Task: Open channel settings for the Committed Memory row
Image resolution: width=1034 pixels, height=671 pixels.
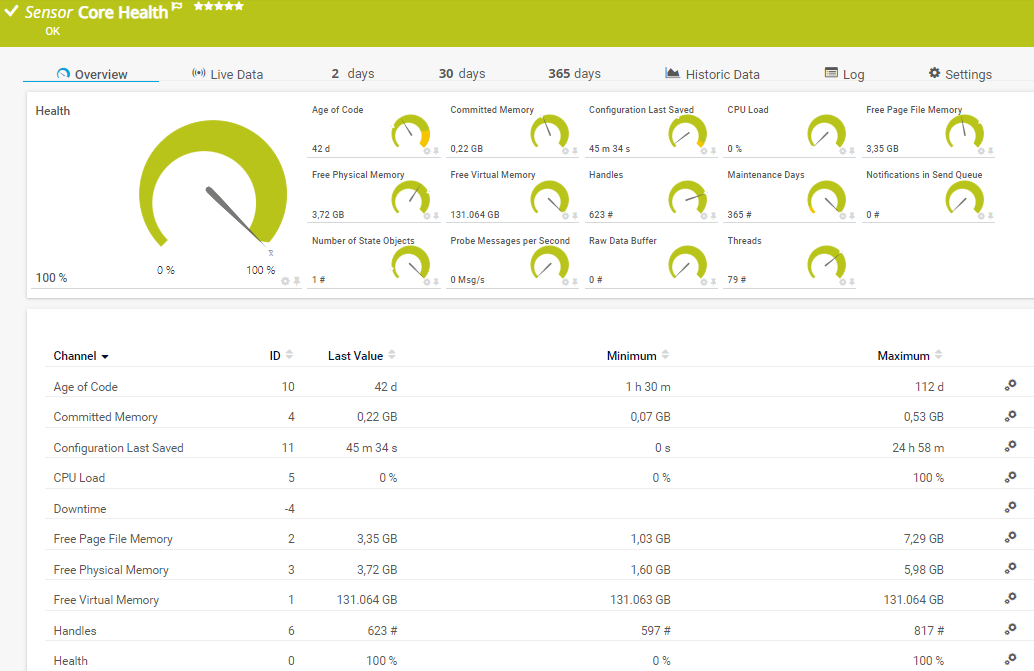Action: tap(1010, 416)
